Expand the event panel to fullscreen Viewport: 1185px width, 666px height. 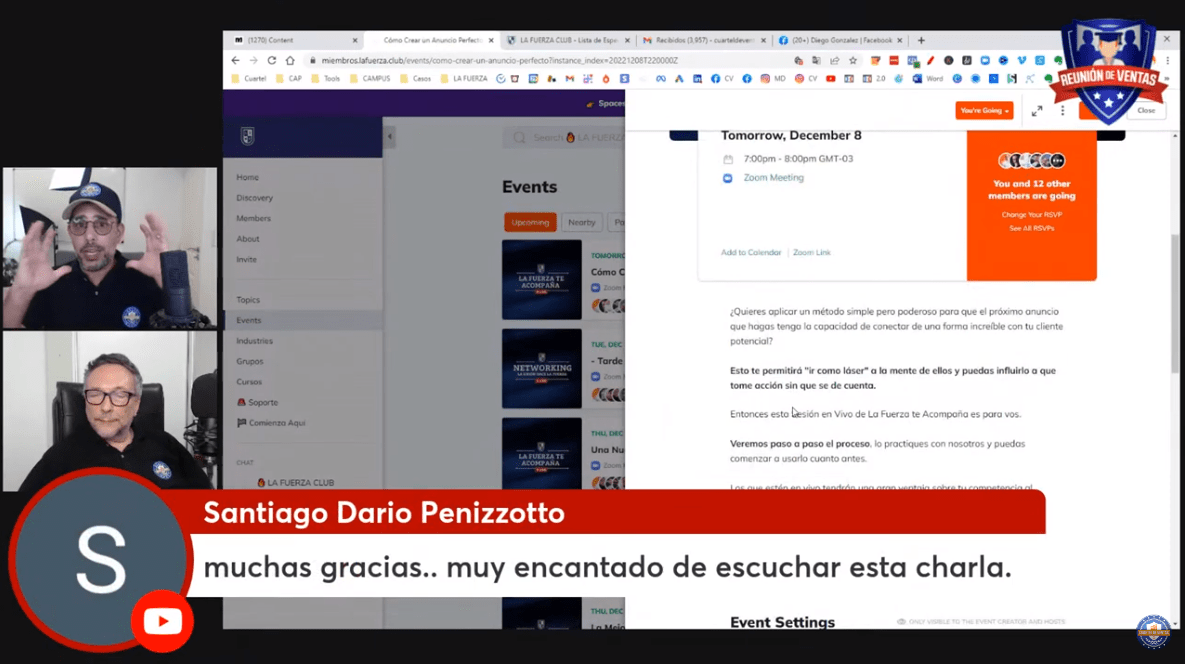(x=1037, y=111)
